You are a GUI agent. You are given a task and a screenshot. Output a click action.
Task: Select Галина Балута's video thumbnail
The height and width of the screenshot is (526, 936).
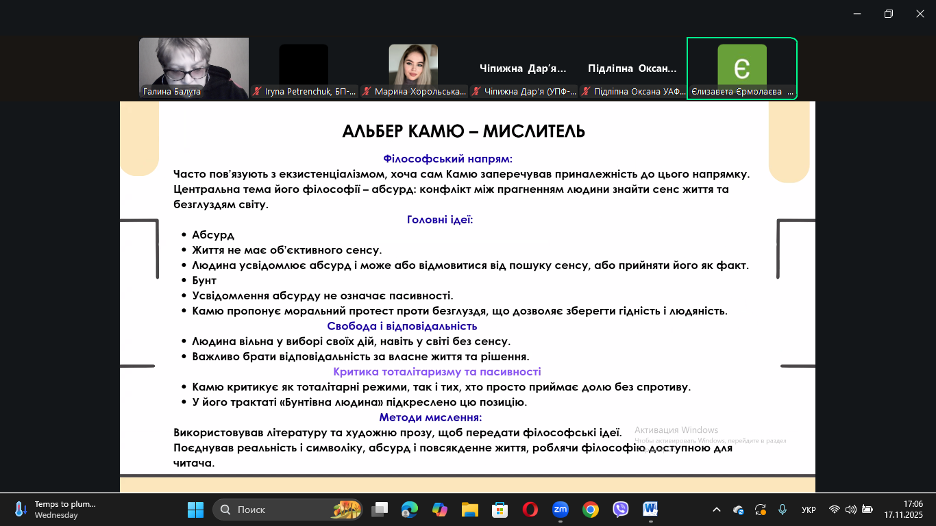click(193, 68)
